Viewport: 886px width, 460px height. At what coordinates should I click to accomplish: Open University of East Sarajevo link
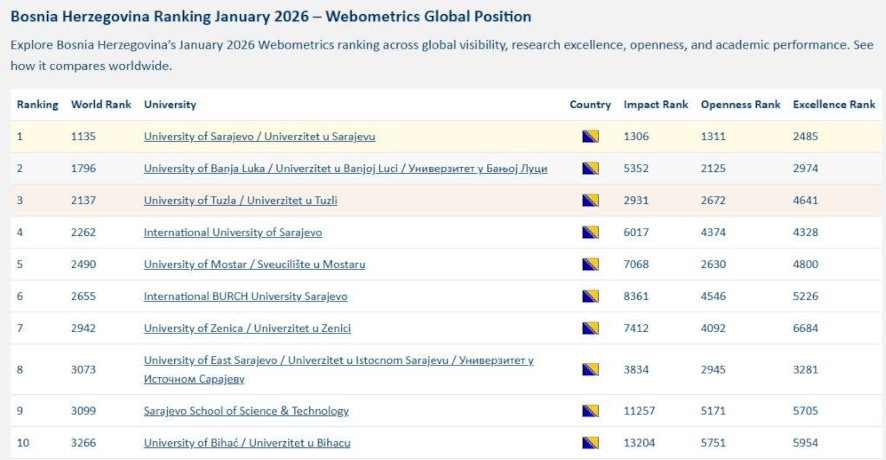point(338,361)
